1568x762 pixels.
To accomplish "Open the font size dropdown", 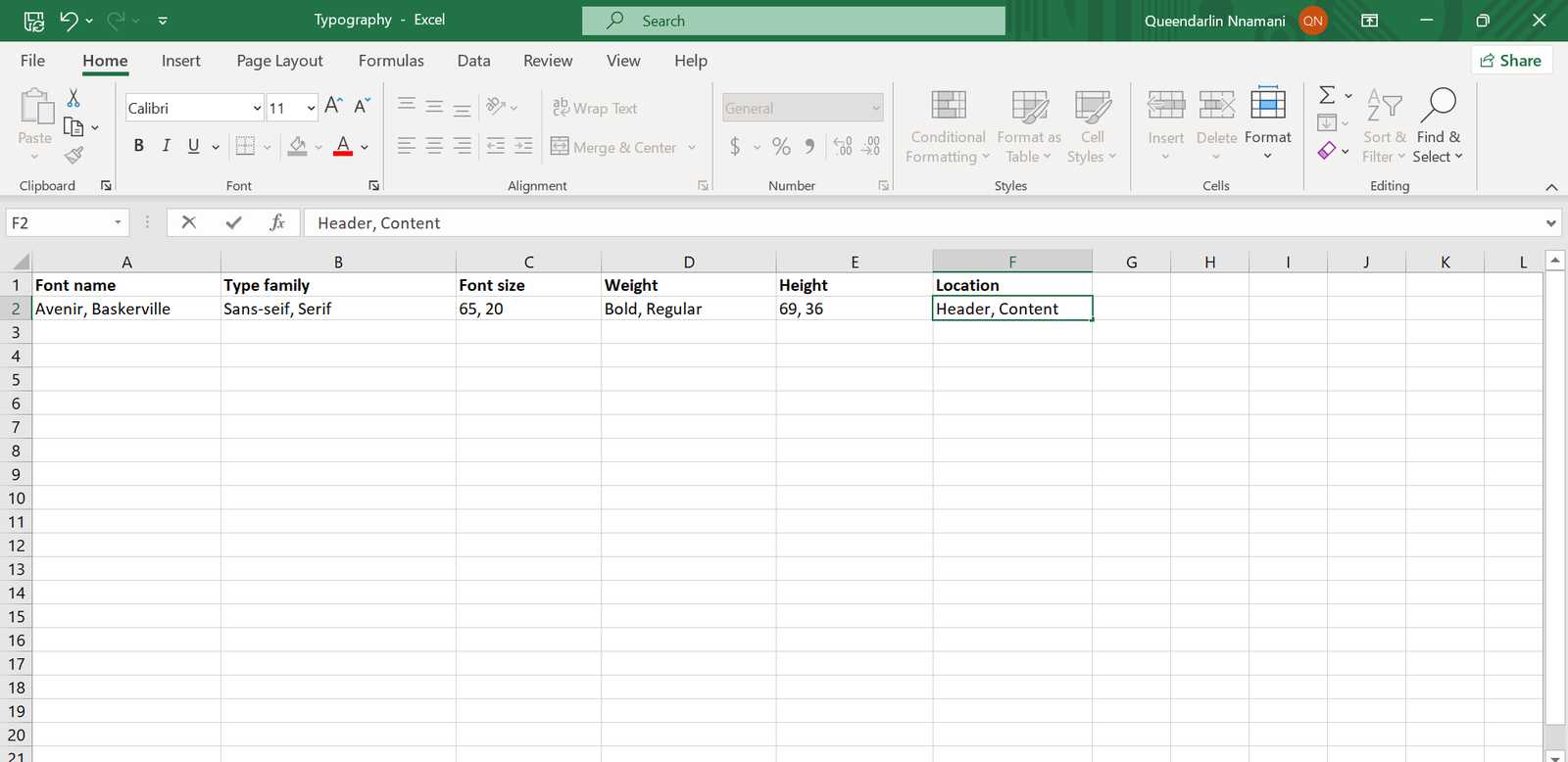I will pos(311,108).
